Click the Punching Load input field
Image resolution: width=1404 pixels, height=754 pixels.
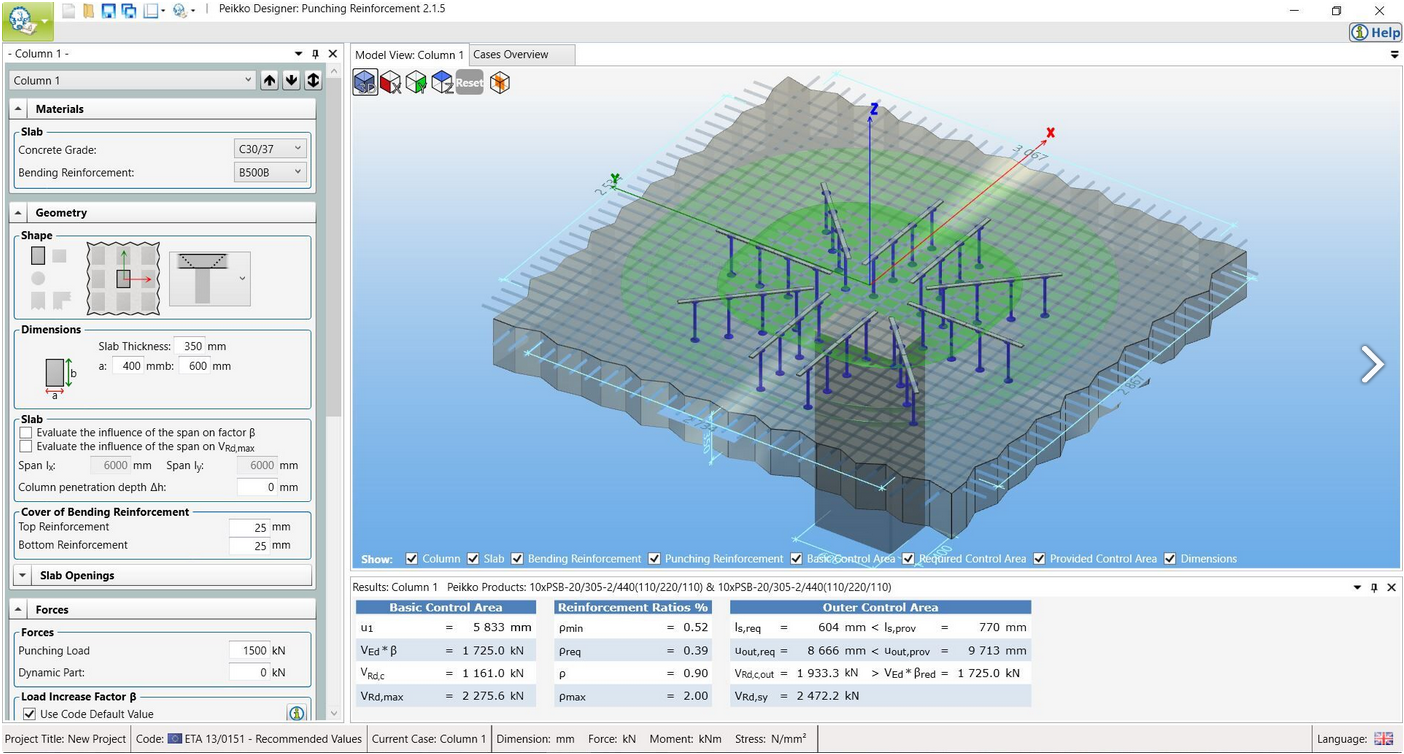coord(249,650)
